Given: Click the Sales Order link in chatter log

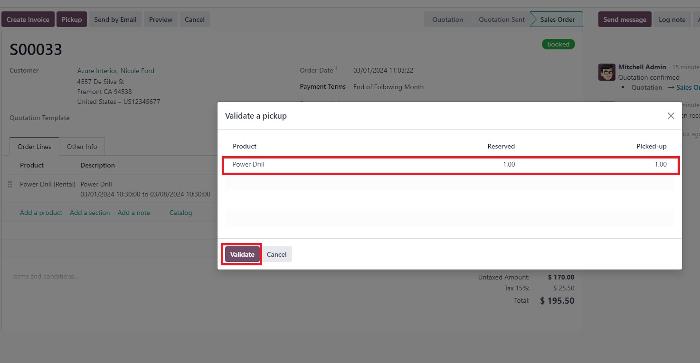Looking at the screenshot, I should pos(688,88).
